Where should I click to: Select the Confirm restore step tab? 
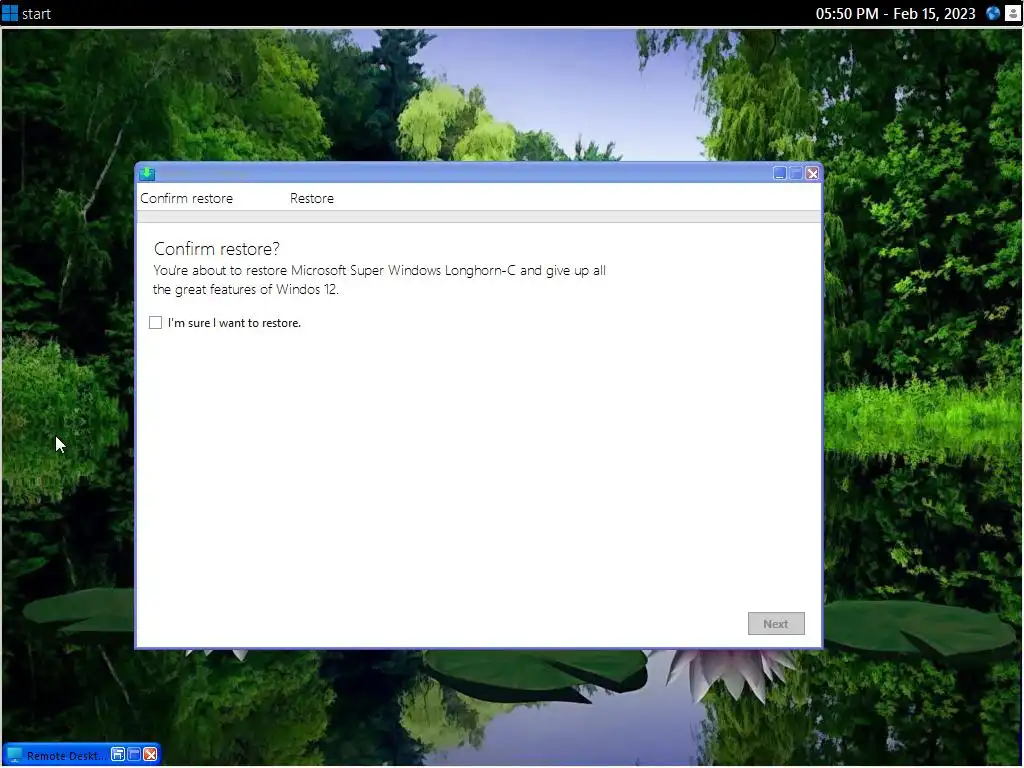click(x=186, y=199)
